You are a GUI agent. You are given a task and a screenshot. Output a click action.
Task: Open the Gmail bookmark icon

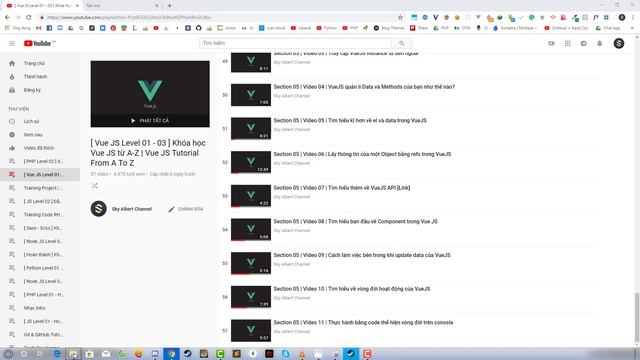38,28
